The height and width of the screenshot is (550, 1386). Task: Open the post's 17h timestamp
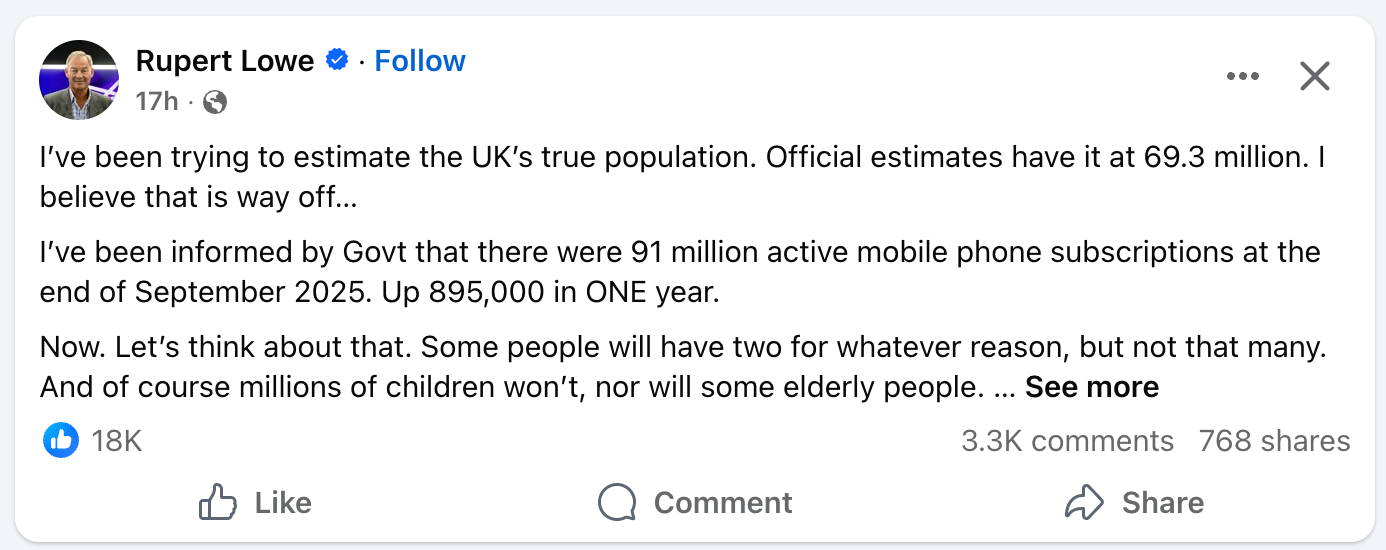pos(156,101)
